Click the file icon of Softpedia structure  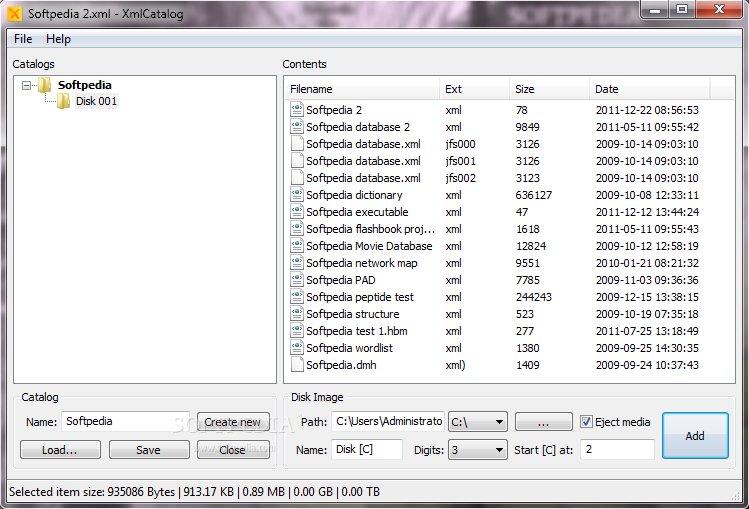(297, 314)
